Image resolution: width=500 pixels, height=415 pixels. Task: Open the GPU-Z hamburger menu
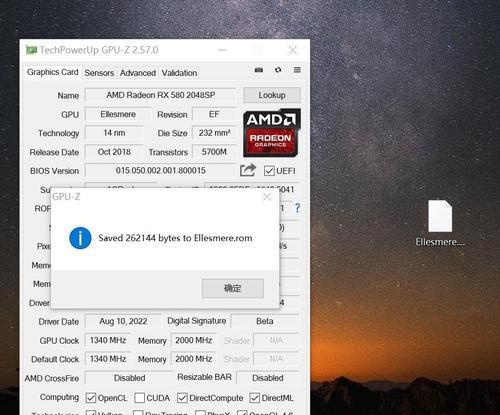297,70
